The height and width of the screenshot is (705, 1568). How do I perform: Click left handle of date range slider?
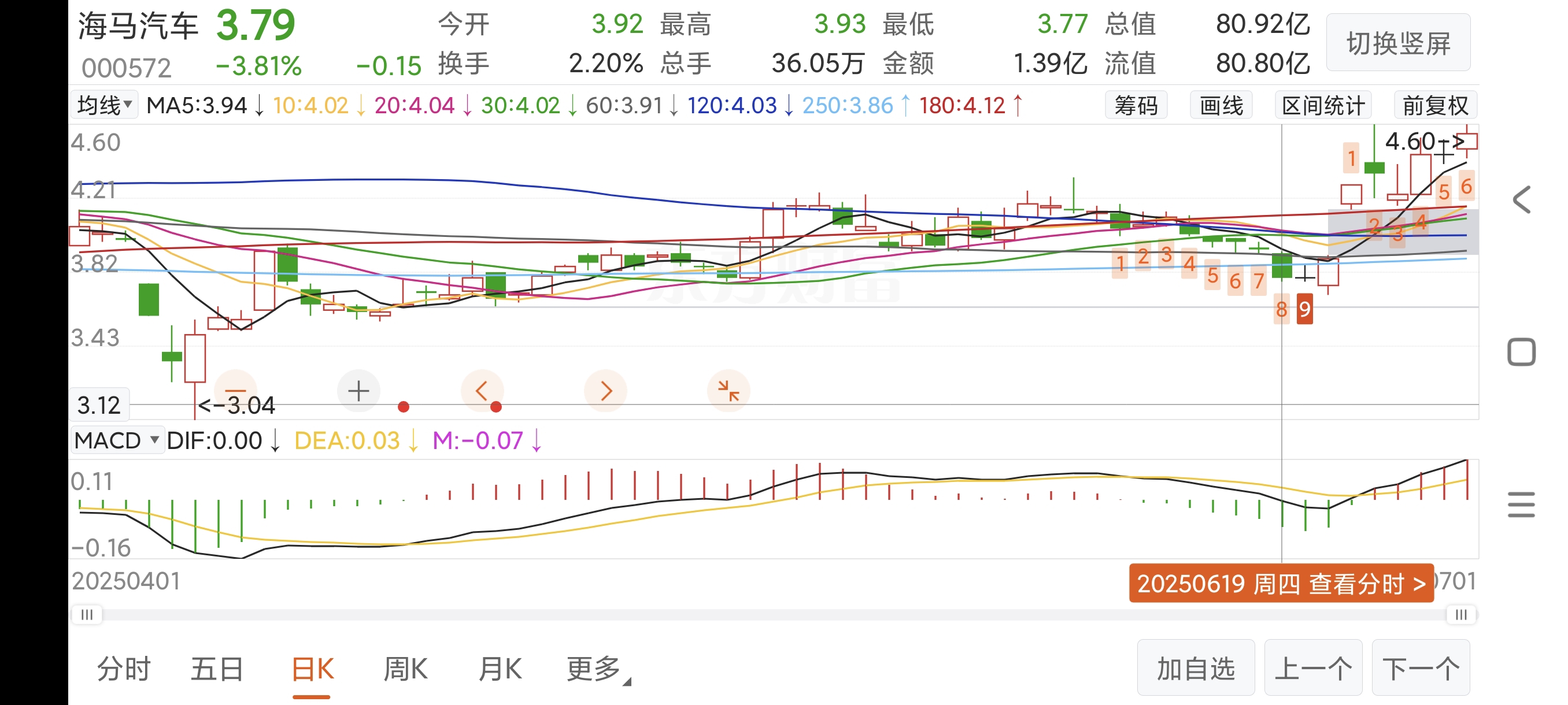87,614
